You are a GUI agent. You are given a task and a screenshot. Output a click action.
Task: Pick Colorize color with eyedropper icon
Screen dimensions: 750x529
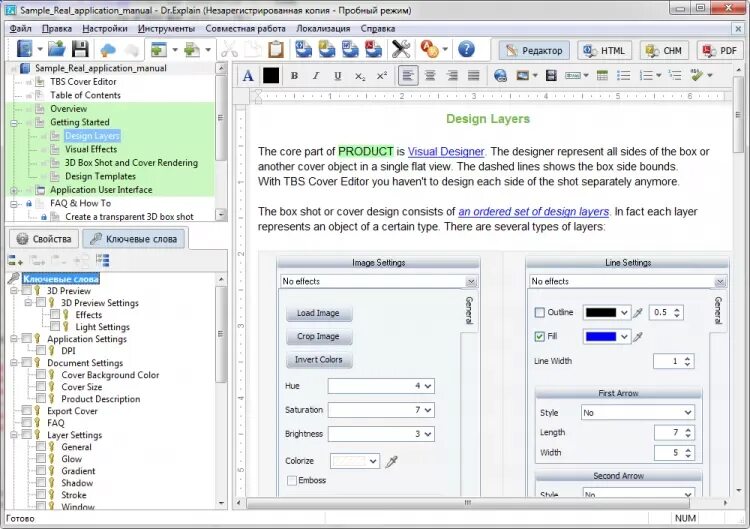point(392,462)
